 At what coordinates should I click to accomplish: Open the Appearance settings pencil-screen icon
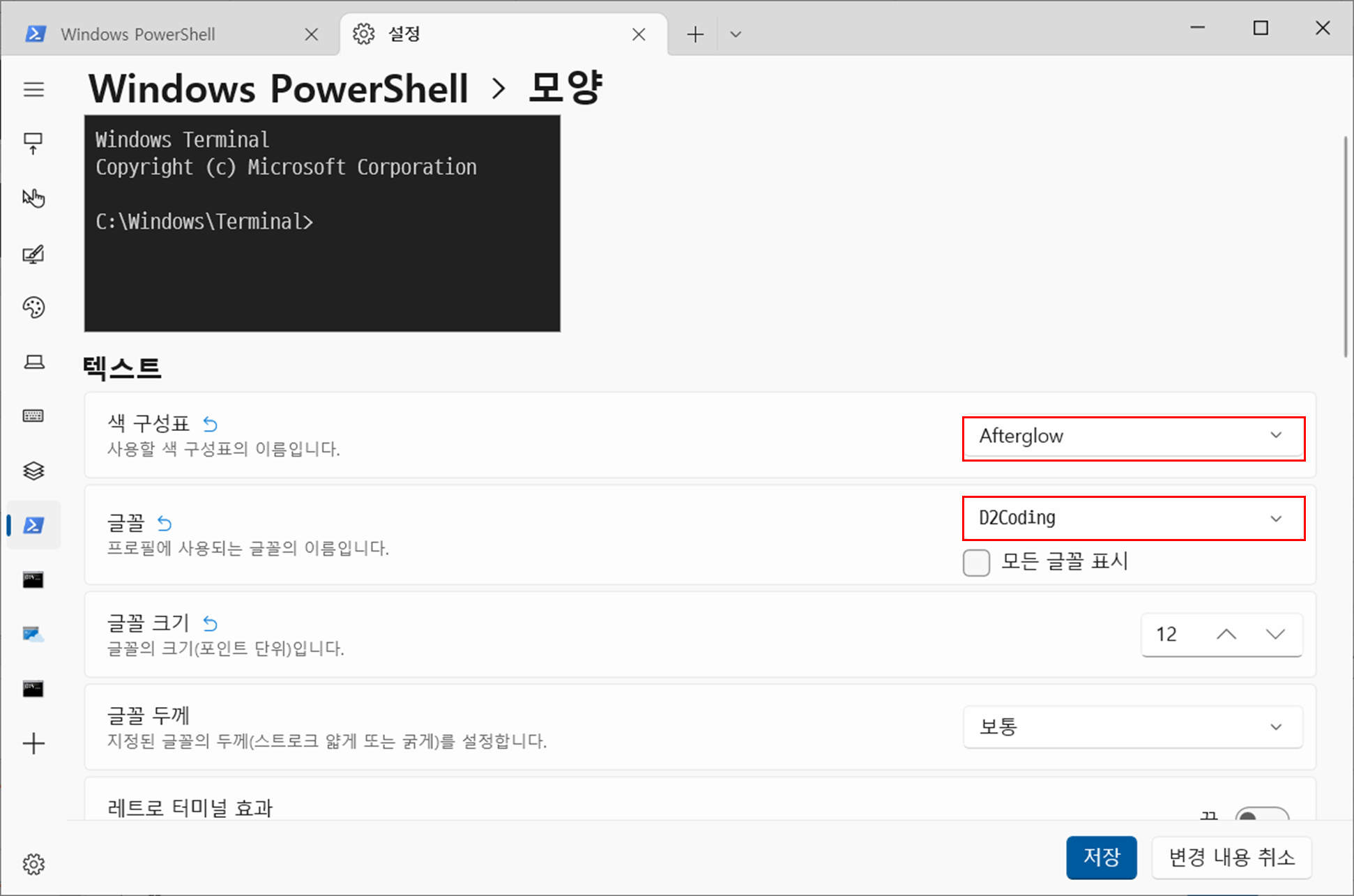pyautogui.click(x=33, y=254)
